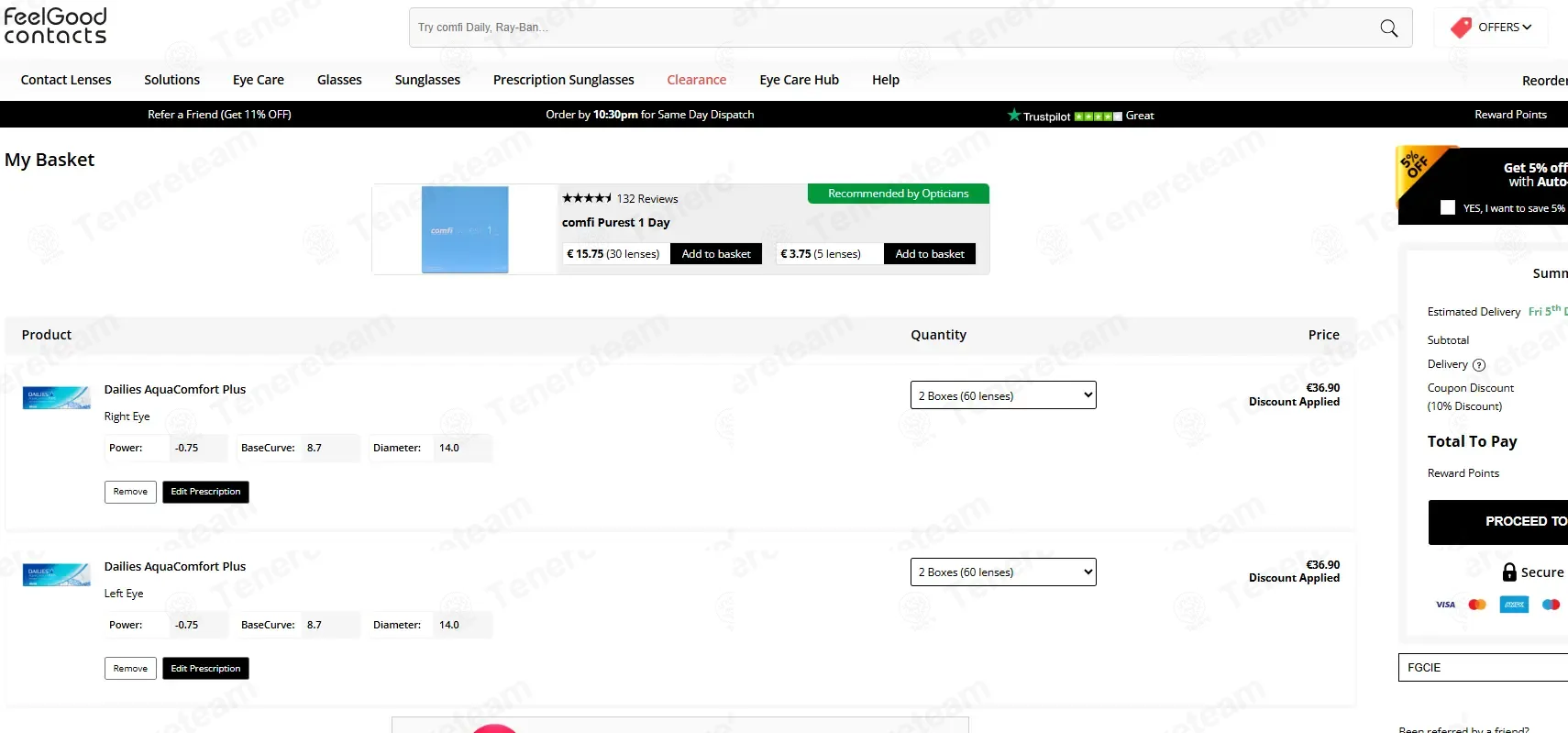The image size is (1568, 733).
Task: Open the Solutions menu
Action: coord(171,80)
